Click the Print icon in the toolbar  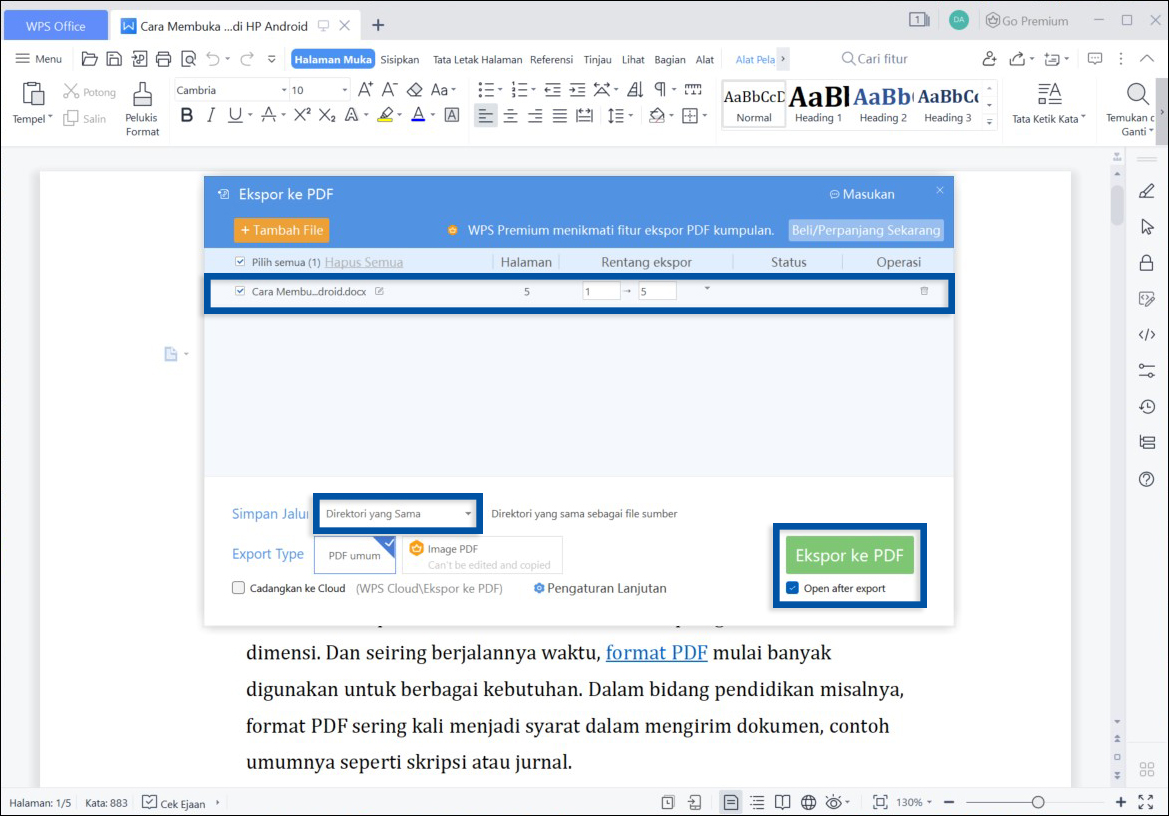tap(163, 59)
